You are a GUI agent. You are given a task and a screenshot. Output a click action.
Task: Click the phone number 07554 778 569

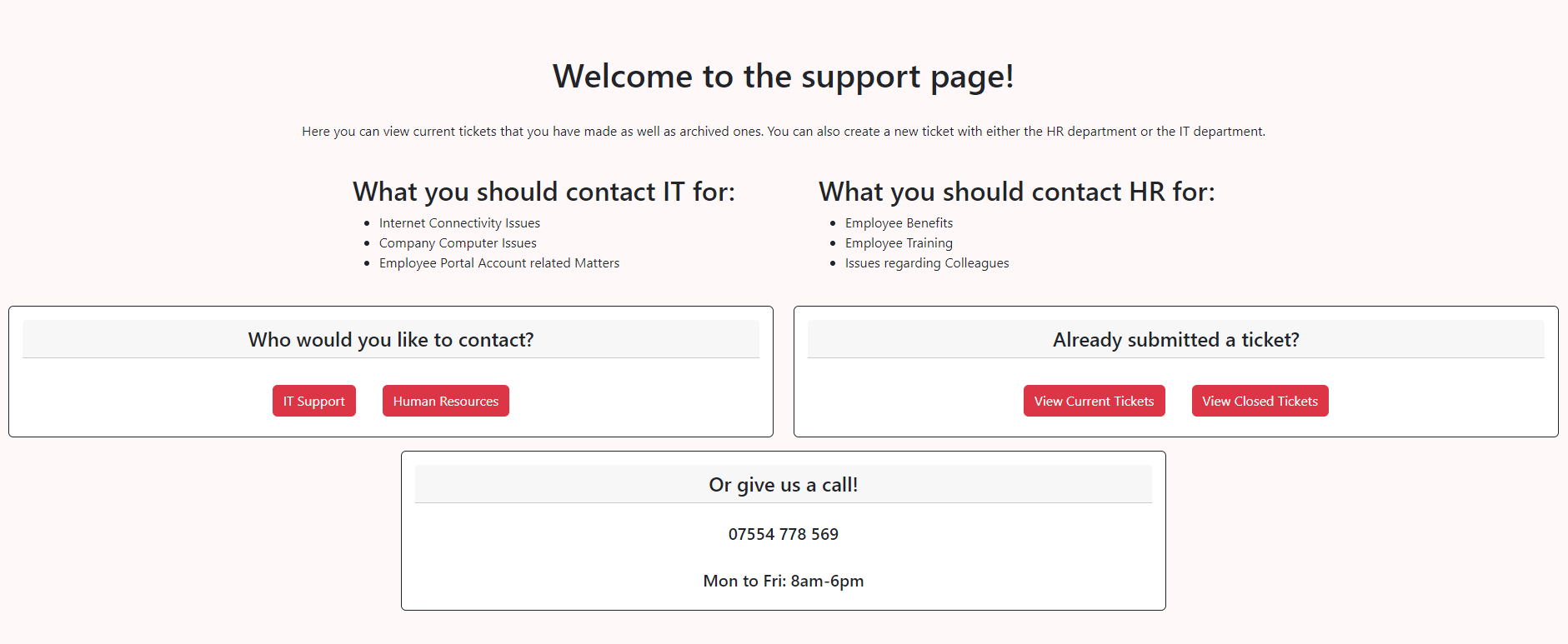pos(783,534)
